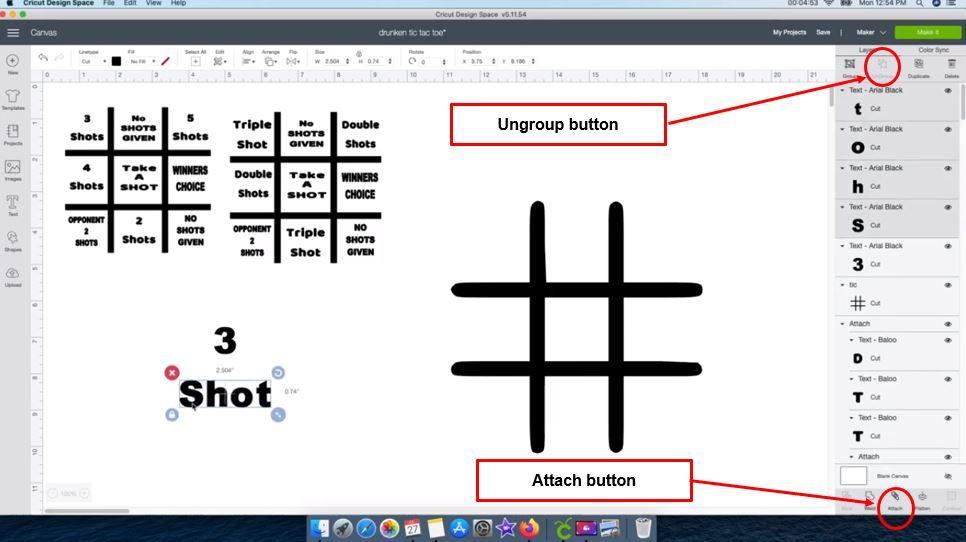The height and width of the screenshot is (542, 966).
Task: Hide the 't' Text - Arial Black layer
Action: tap(948, 91)
